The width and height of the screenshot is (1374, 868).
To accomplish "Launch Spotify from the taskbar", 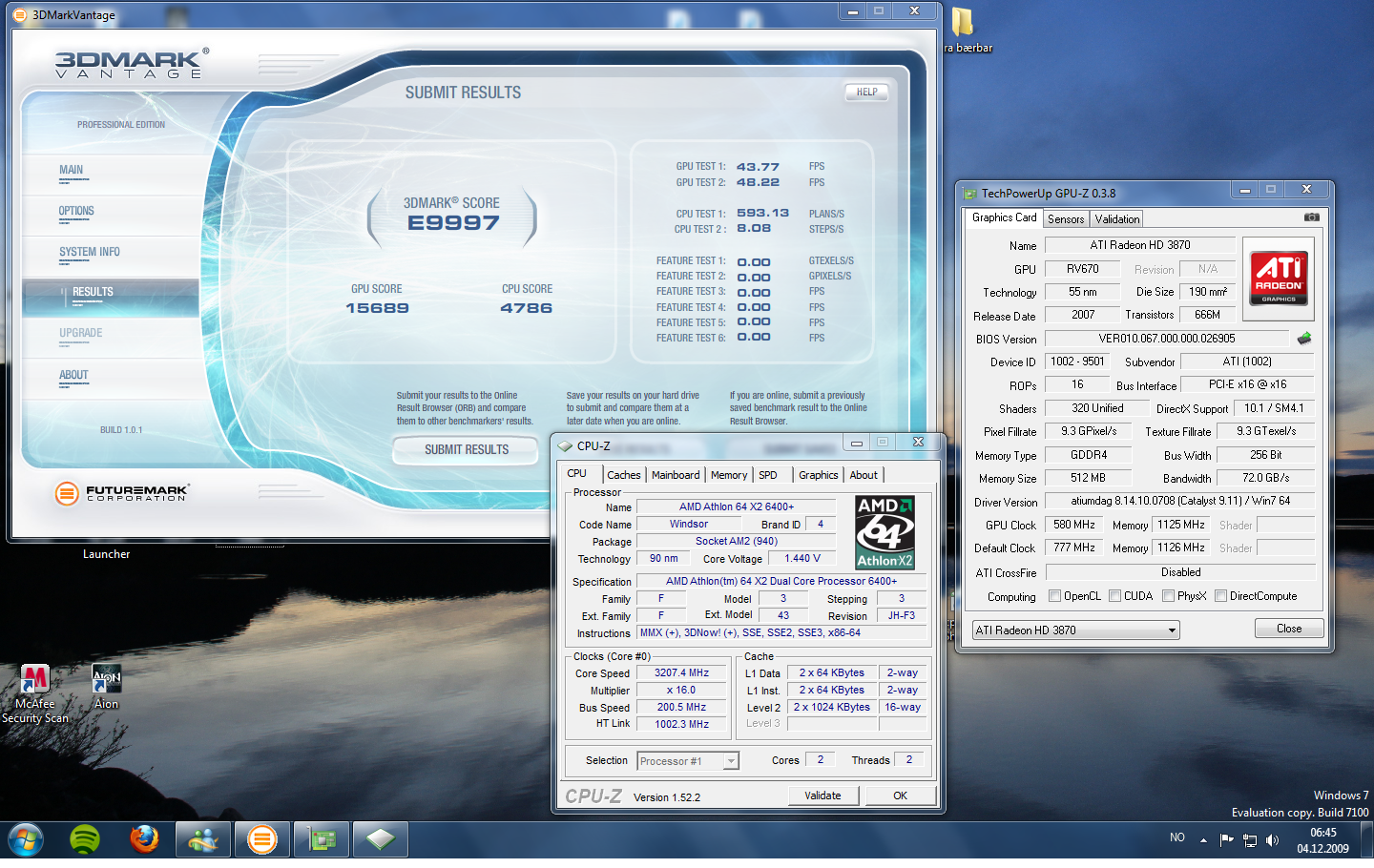I will pos(85,840).
